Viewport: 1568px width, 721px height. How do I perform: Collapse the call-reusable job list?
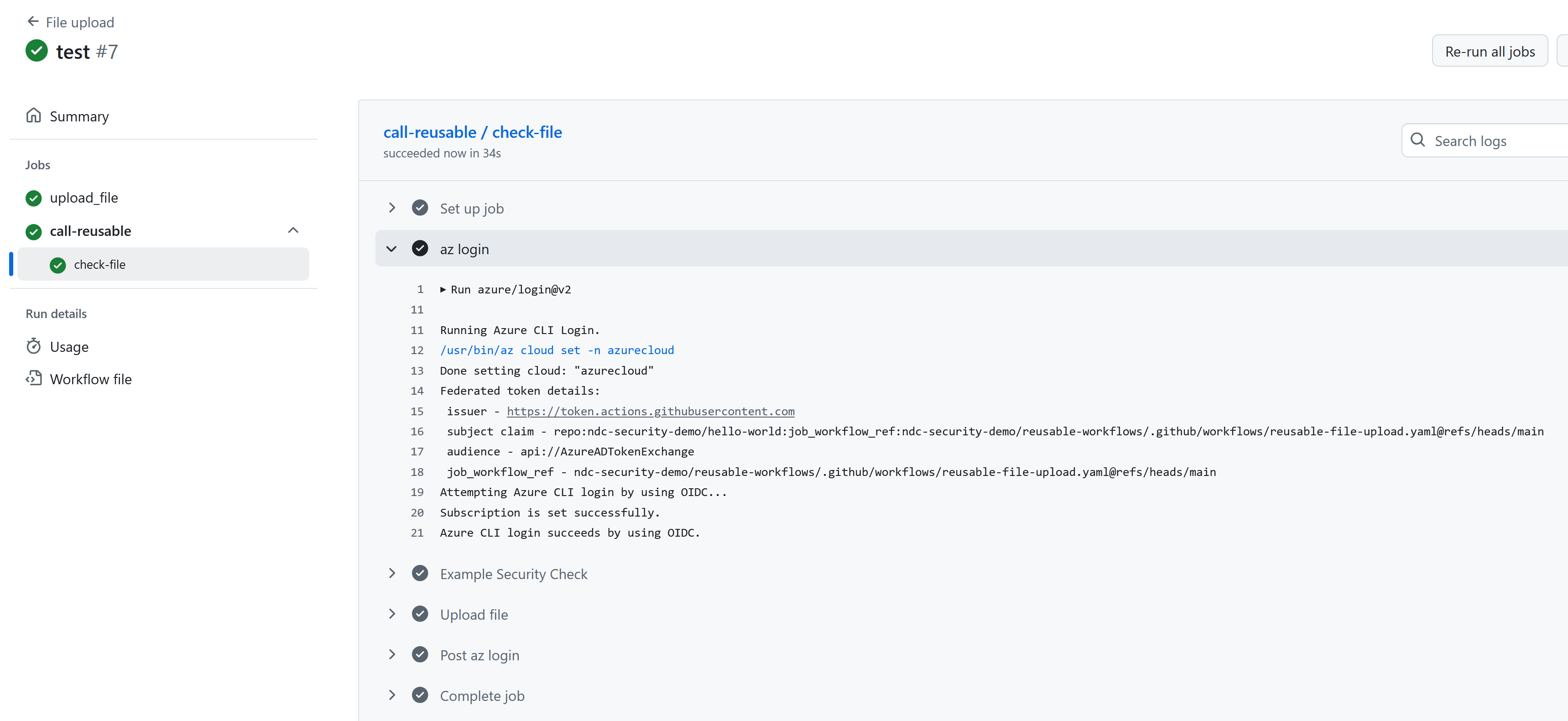pos(293,230)
